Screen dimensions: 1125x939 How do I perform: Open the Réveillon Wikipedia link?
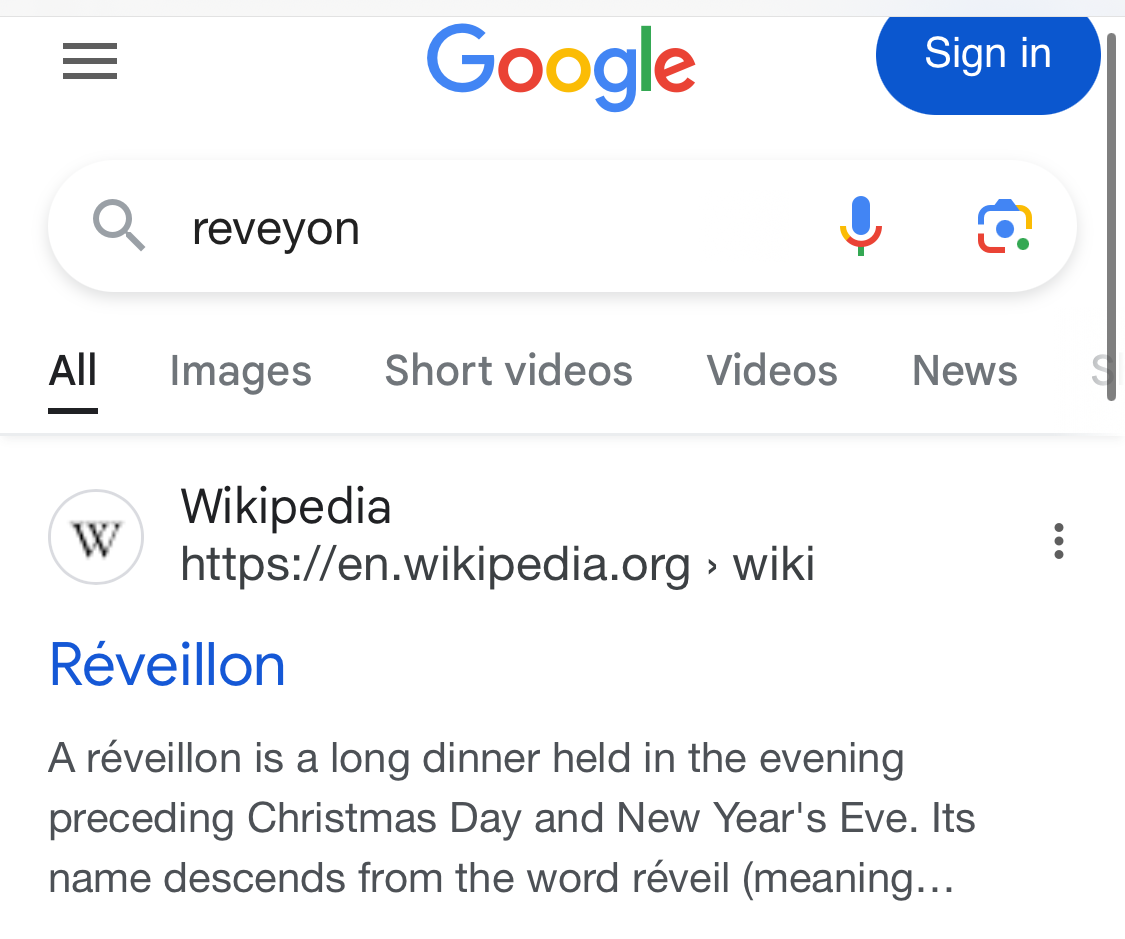pos(167,665)
